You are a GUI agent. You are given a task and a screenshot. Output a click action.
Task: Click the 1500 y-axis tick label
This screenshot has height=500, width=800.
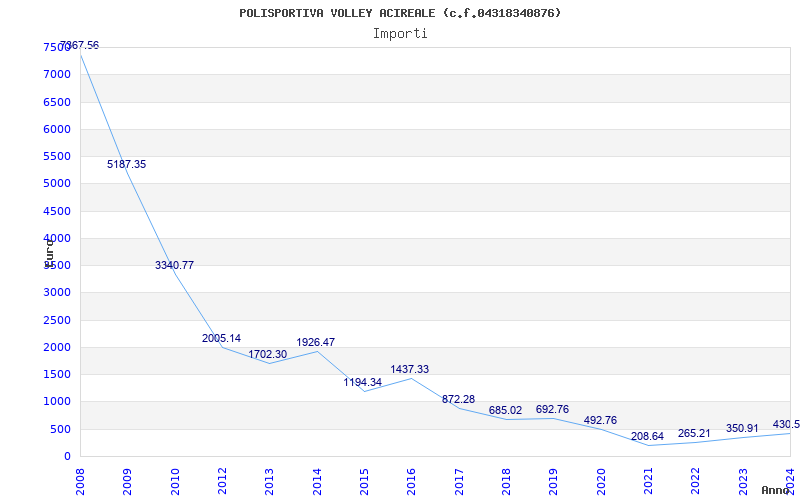click(57, 374)
